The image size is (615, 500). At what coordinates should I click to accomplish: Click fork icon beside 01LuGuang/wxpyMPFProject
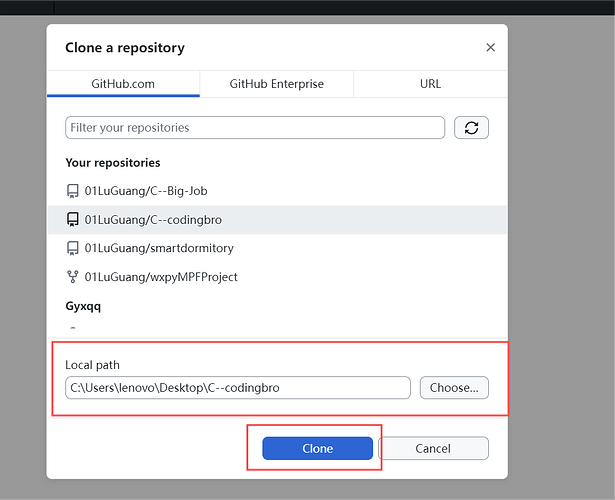pyautogui.click(x=73, y=277)
